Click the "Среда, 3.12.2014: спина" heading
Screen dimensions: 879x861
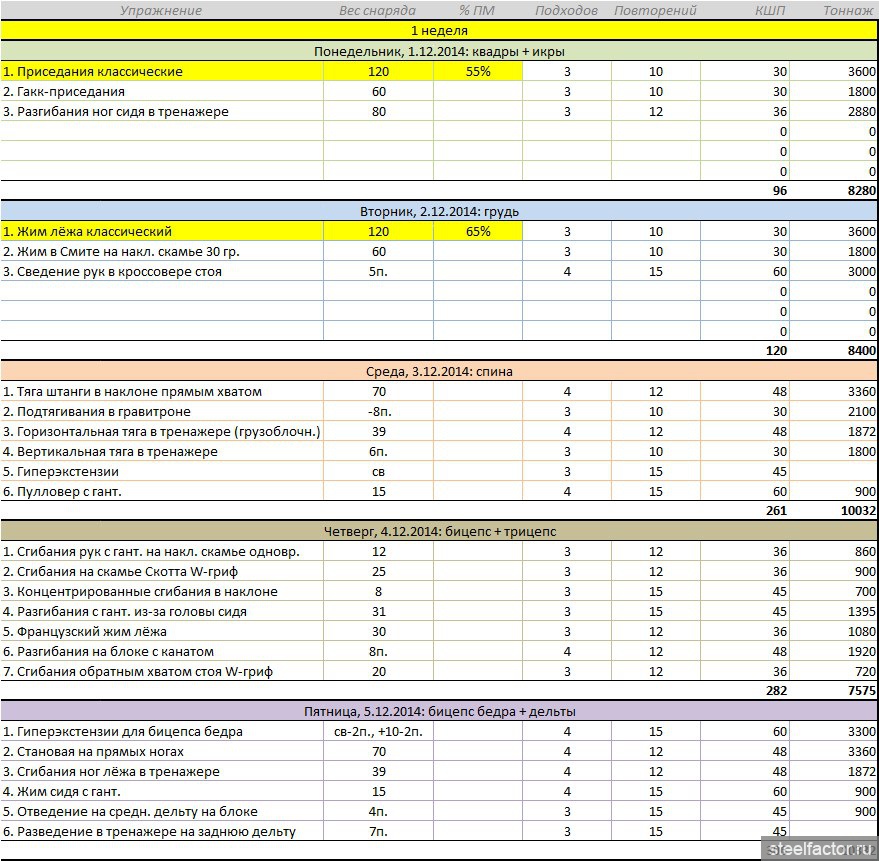point(440,372)
